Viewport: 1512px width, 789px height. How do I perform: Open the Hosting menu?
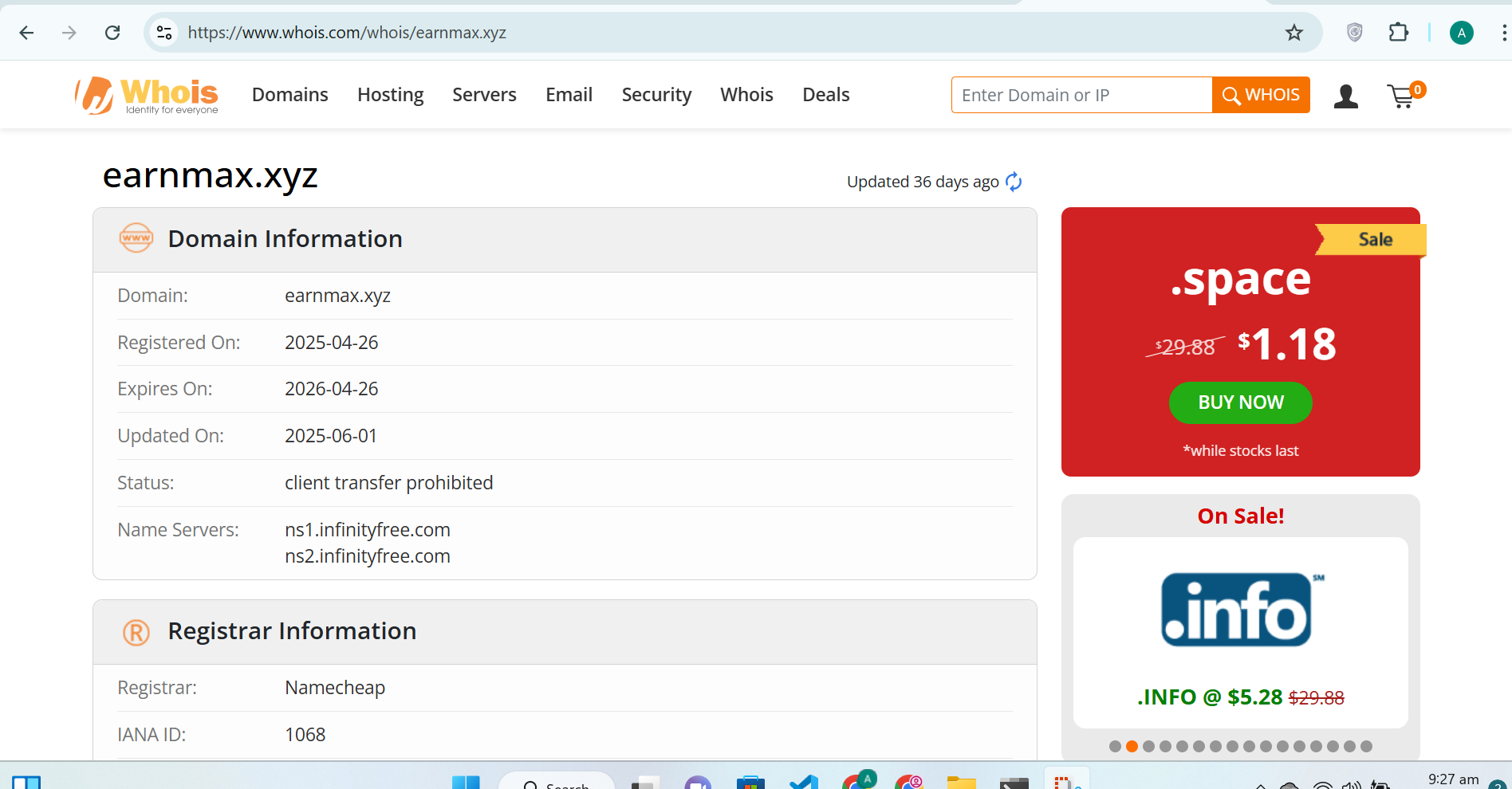tap(390, 95)
